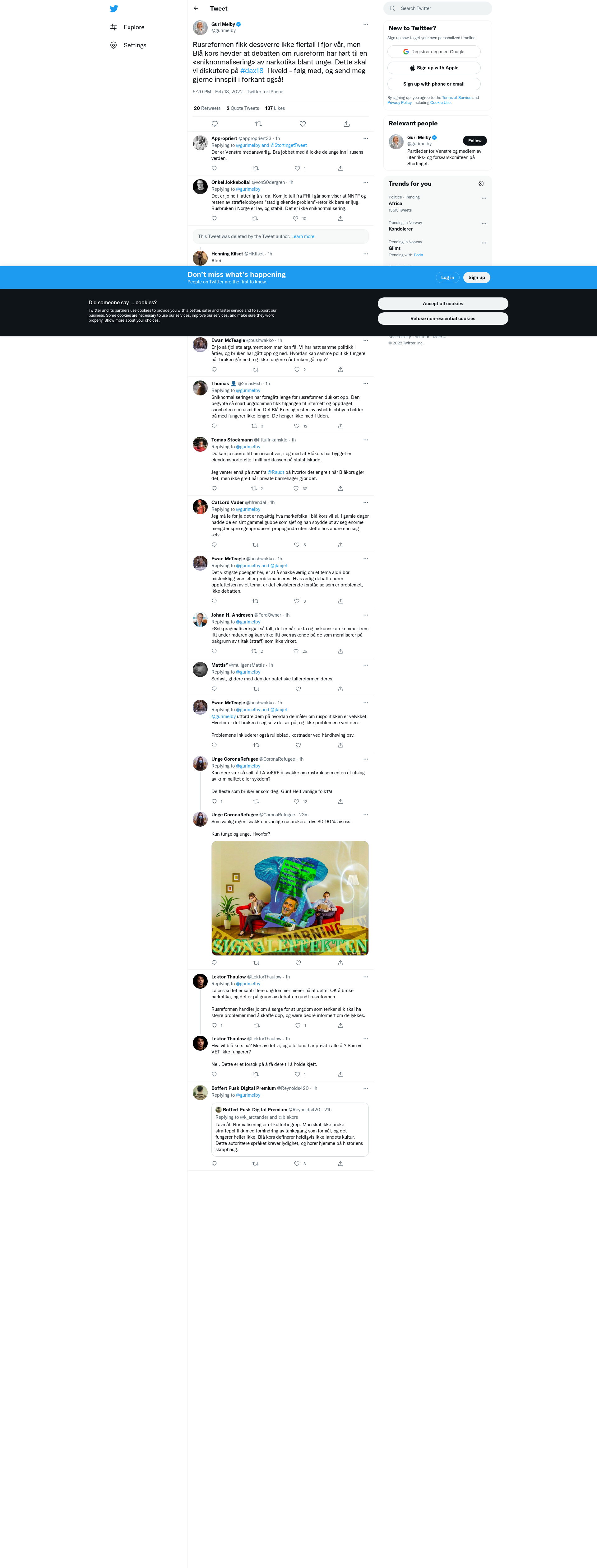
Task: Open the Signaleffekten elephant image
Action: click(290, 898)
